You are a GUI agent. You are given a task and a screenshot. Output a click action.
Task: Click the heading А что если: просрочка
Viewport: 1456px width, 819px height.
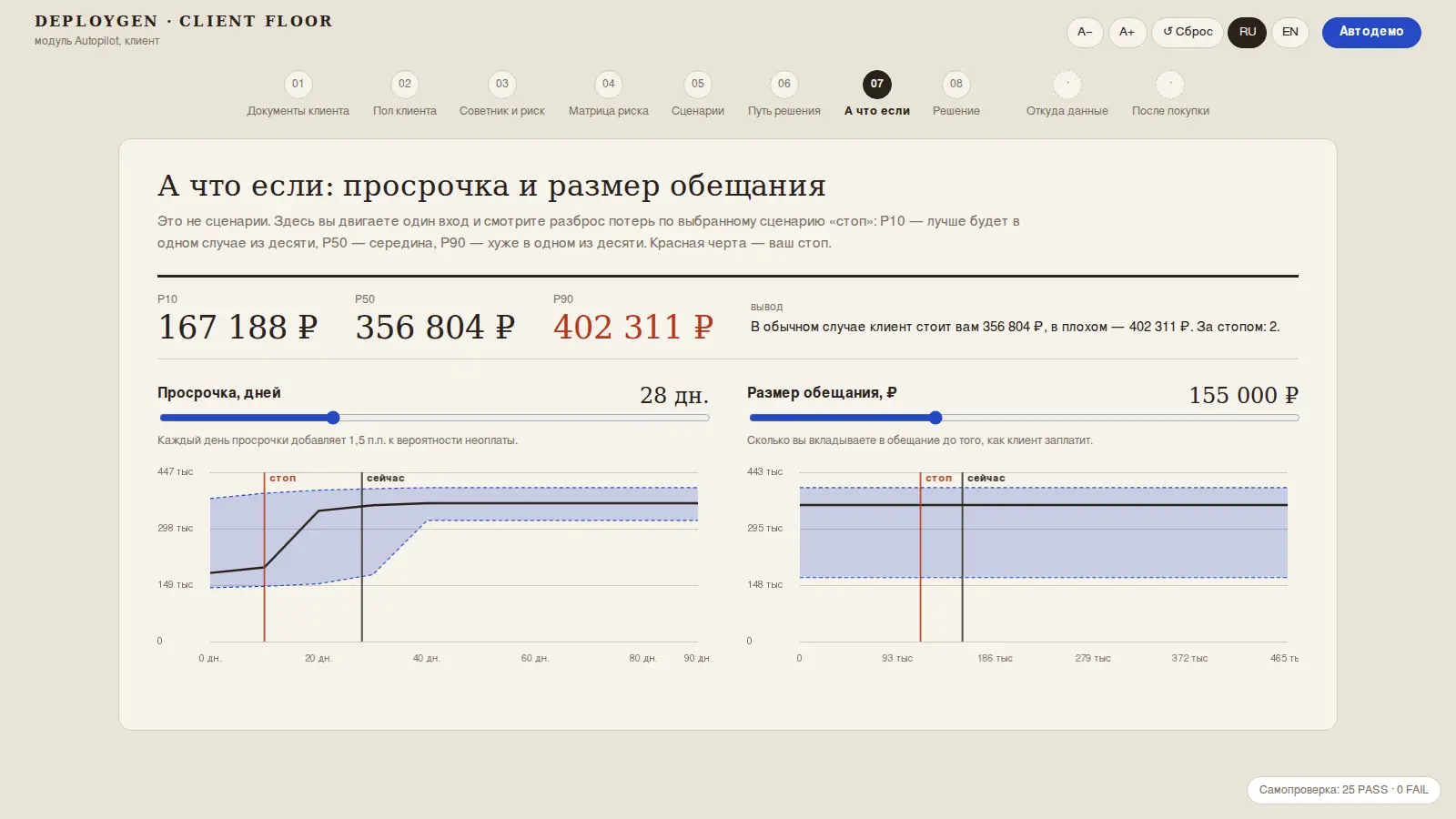(491, 186)
